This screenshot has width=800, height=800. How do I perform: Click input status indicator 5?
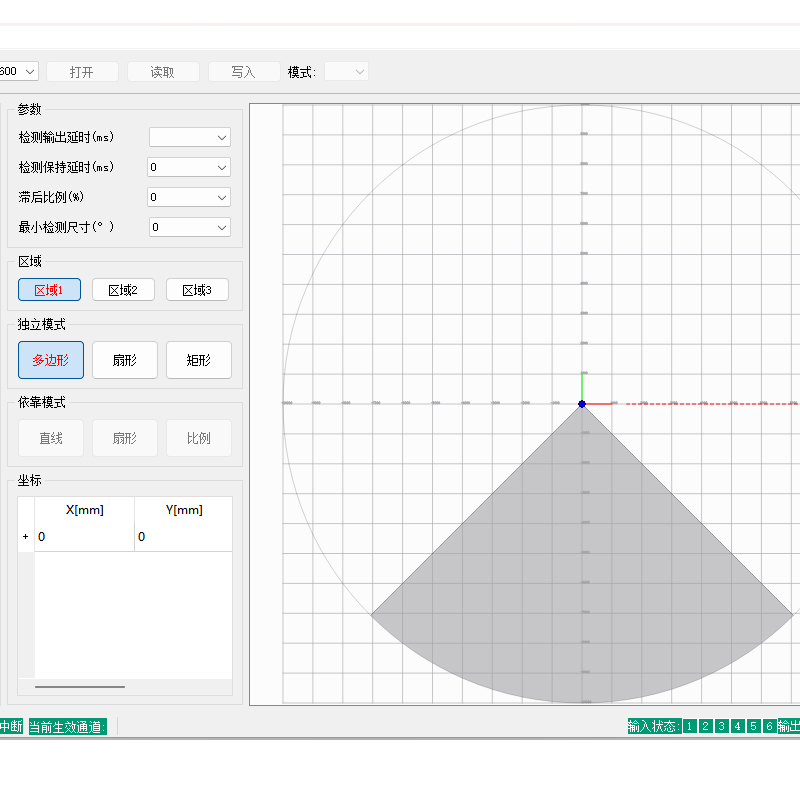point(753,727)
